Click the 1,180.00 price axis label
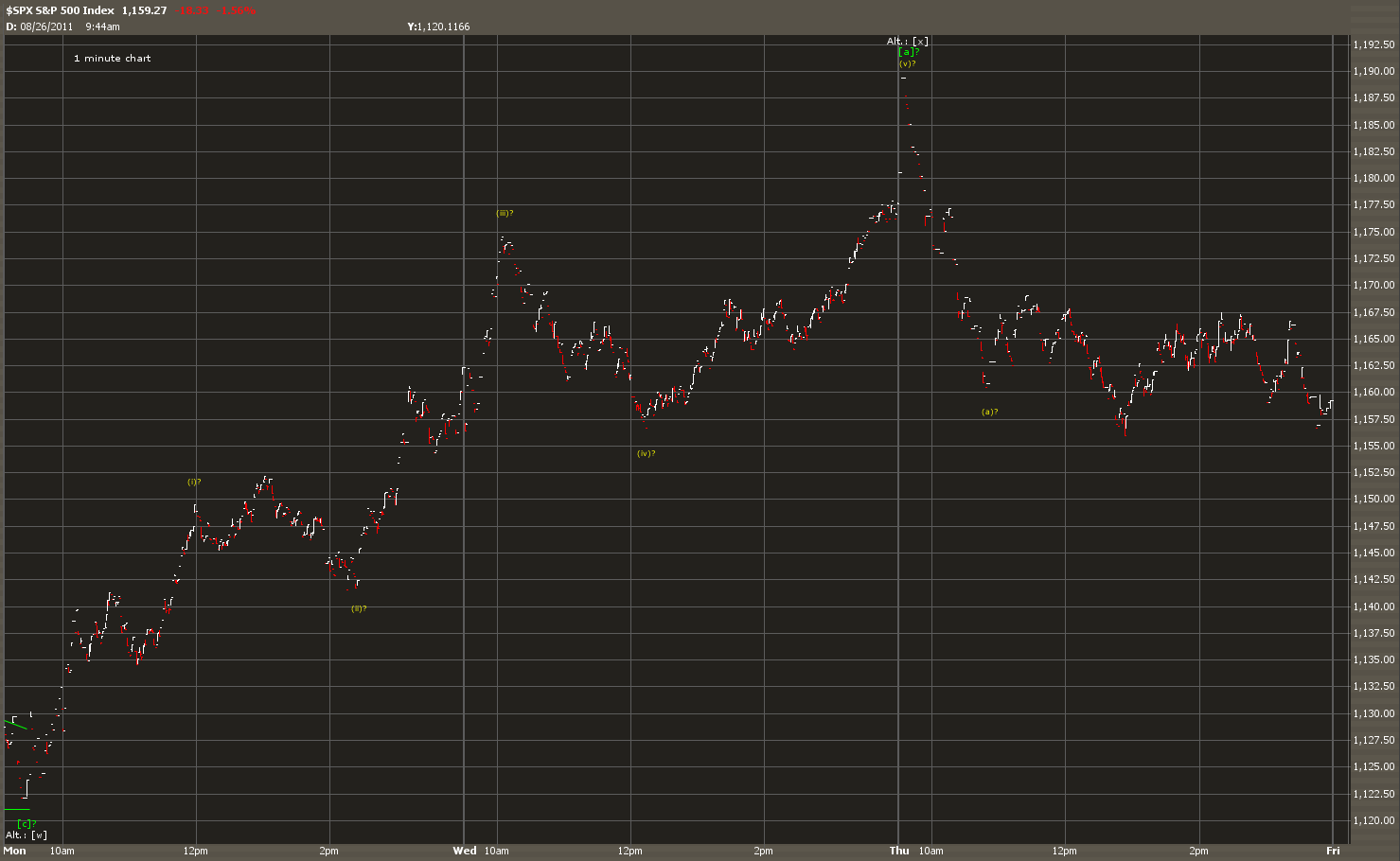The height and width of the screenshot is (861, 1400). click(1374, 178)
